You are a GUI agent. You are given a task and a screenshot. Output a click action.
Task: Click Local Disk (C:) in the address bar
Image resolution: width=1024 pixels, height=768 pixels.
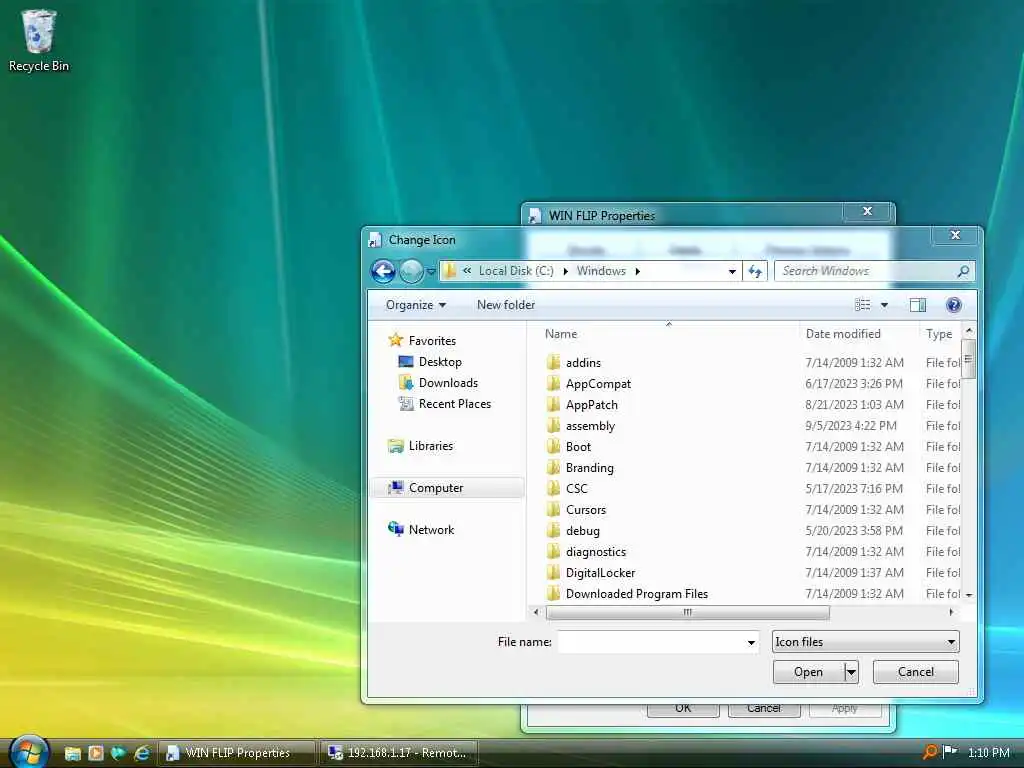pos(516,271)
